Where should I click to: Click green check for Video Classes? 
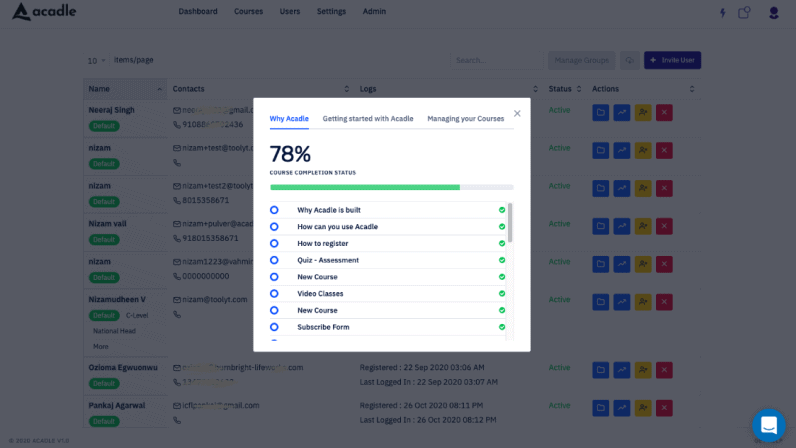coord(502,294)
